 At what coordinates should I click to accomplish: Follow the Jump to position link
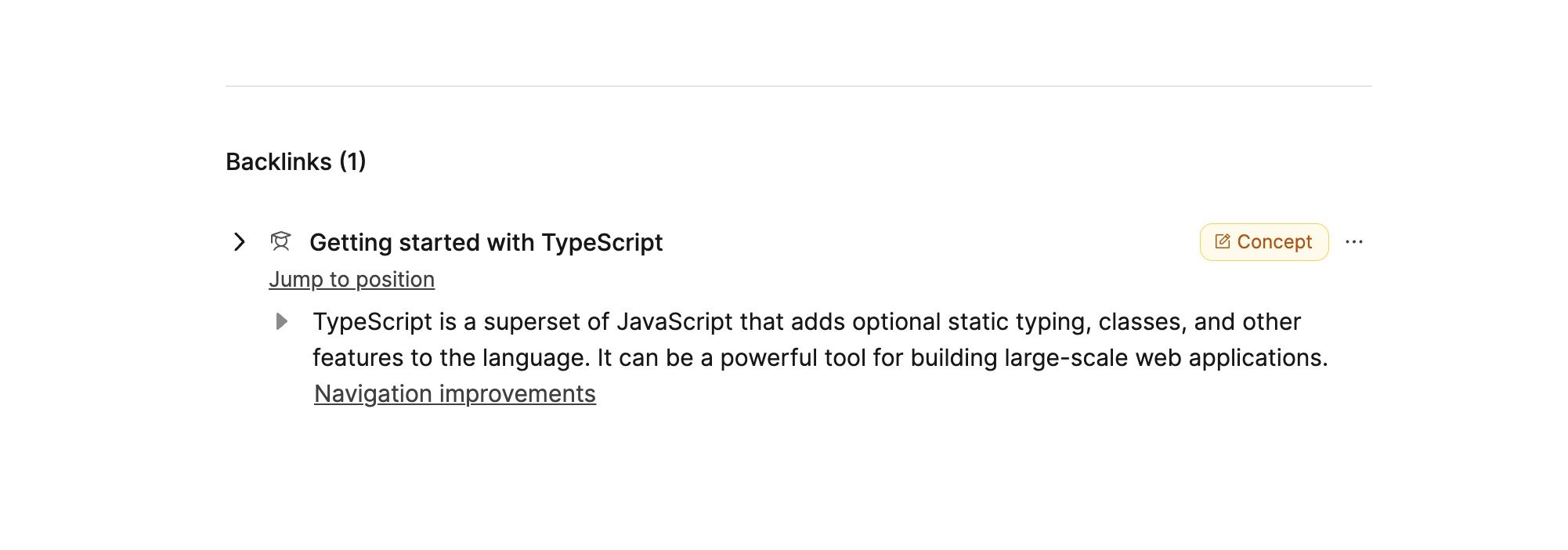click(x=352, y=280)
